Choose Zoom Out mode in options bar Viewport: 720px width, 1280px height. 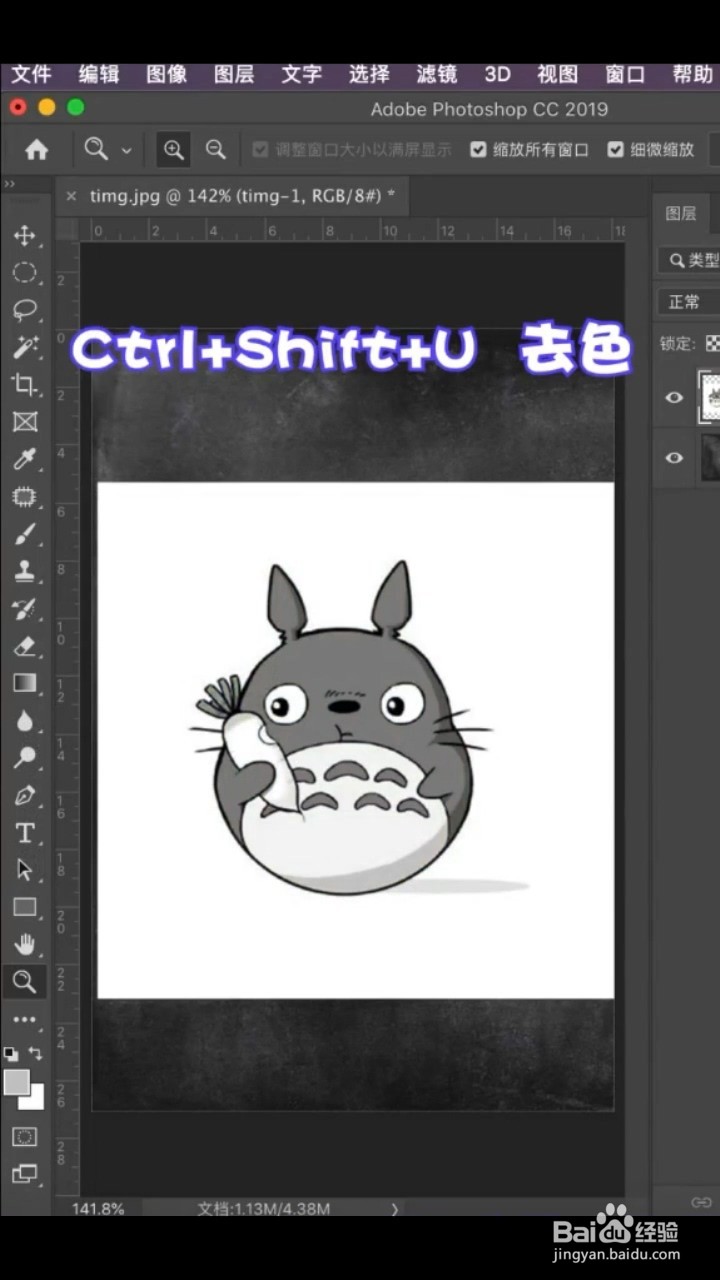click(215, 150)
